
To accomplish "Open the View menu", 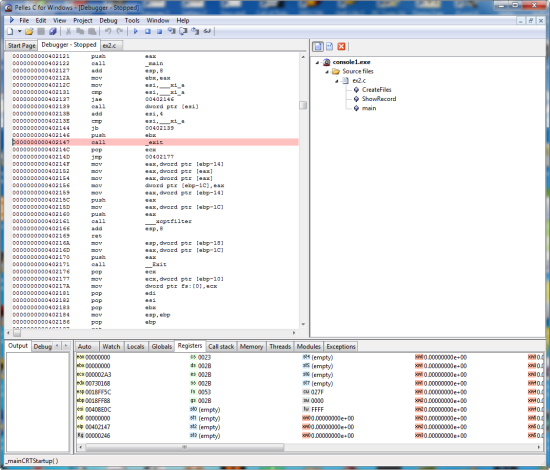I will tap(60, 20).
